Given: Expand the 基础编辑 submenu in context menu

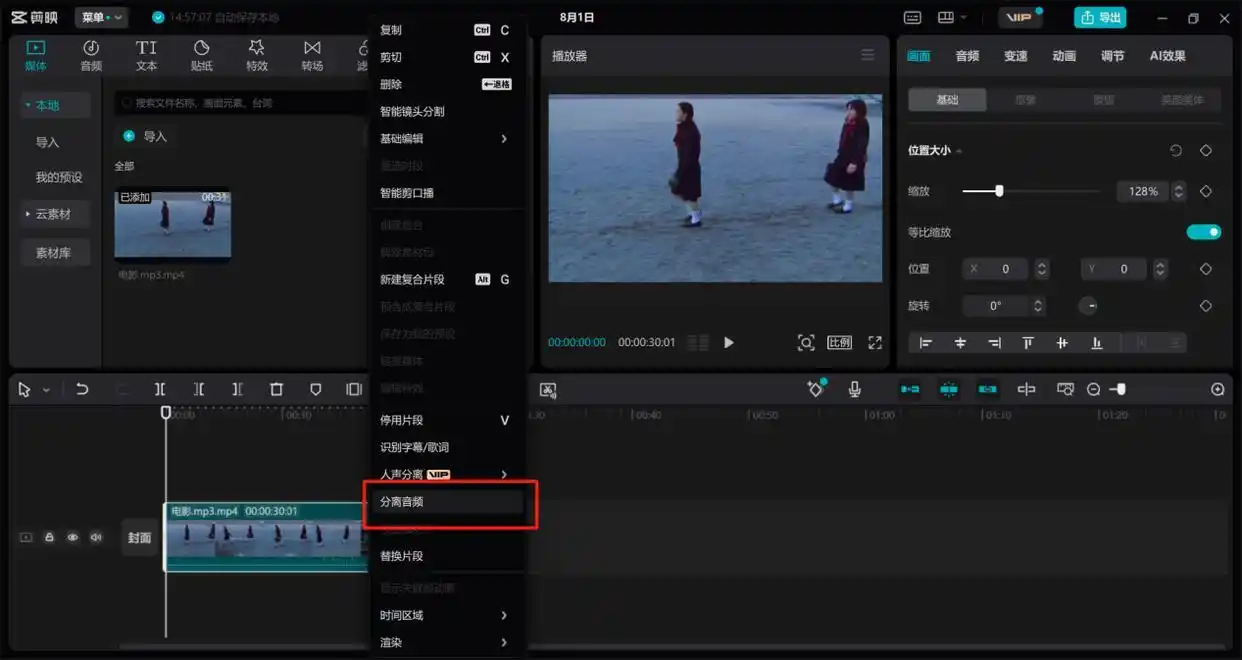Looking at the screenshot, I should pyautogui.click(x=444, y=139).
